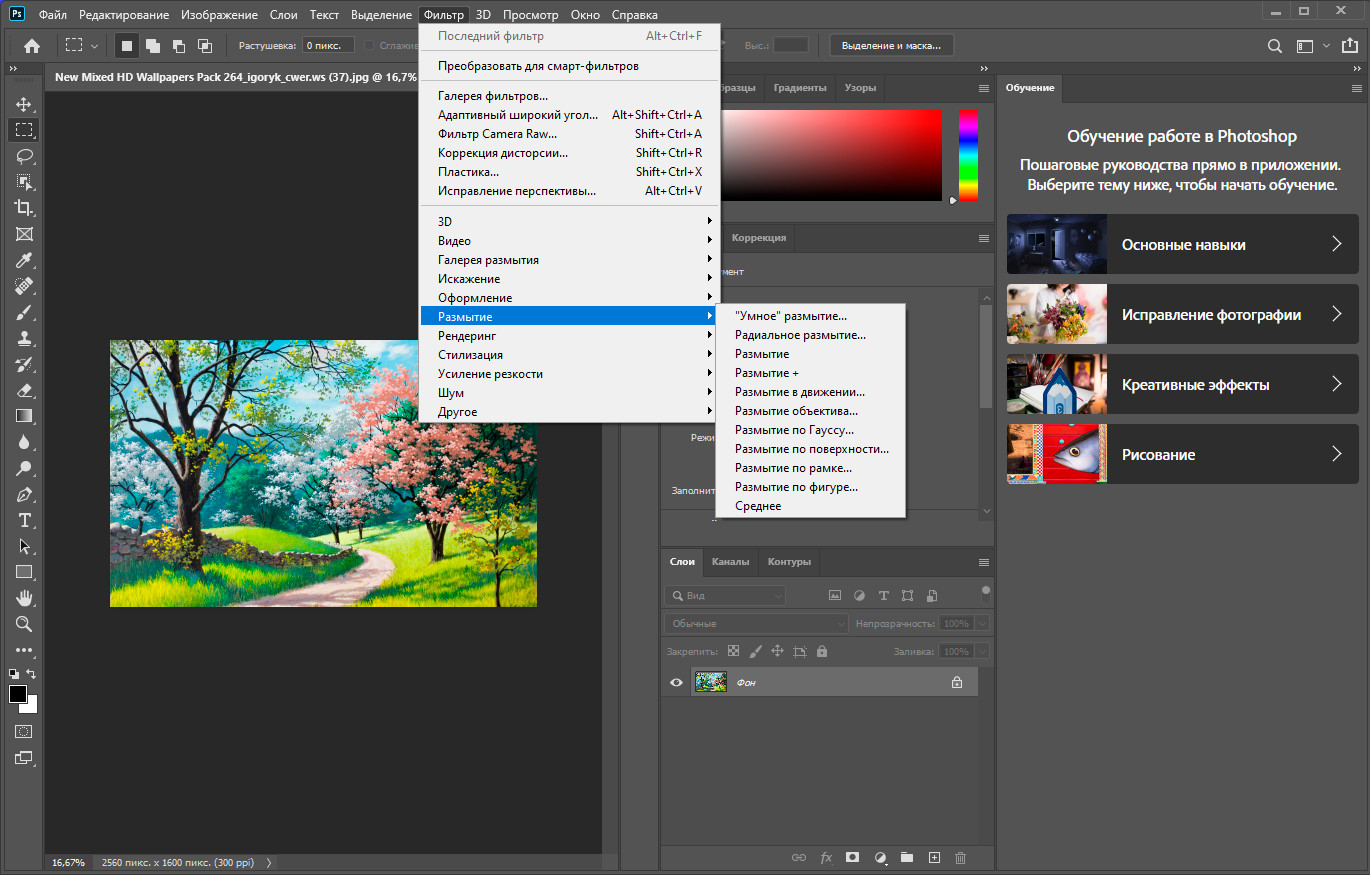Choose Размытие по Гауссу from submenu
This screenshot has width=1370, height=875.
[794, 430]
